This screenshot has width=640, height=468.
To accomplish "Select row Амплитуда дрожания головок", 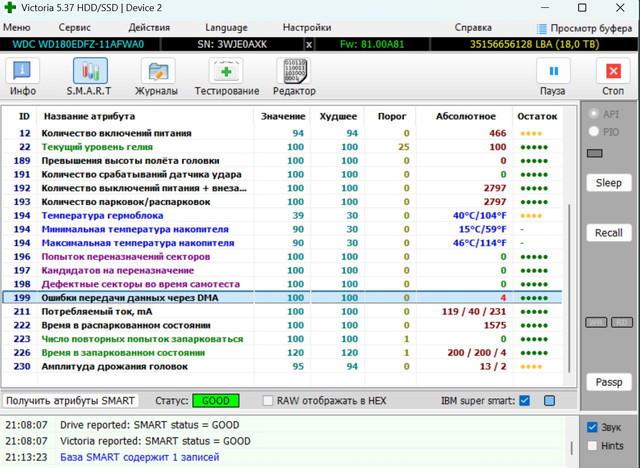I will 282,366.
